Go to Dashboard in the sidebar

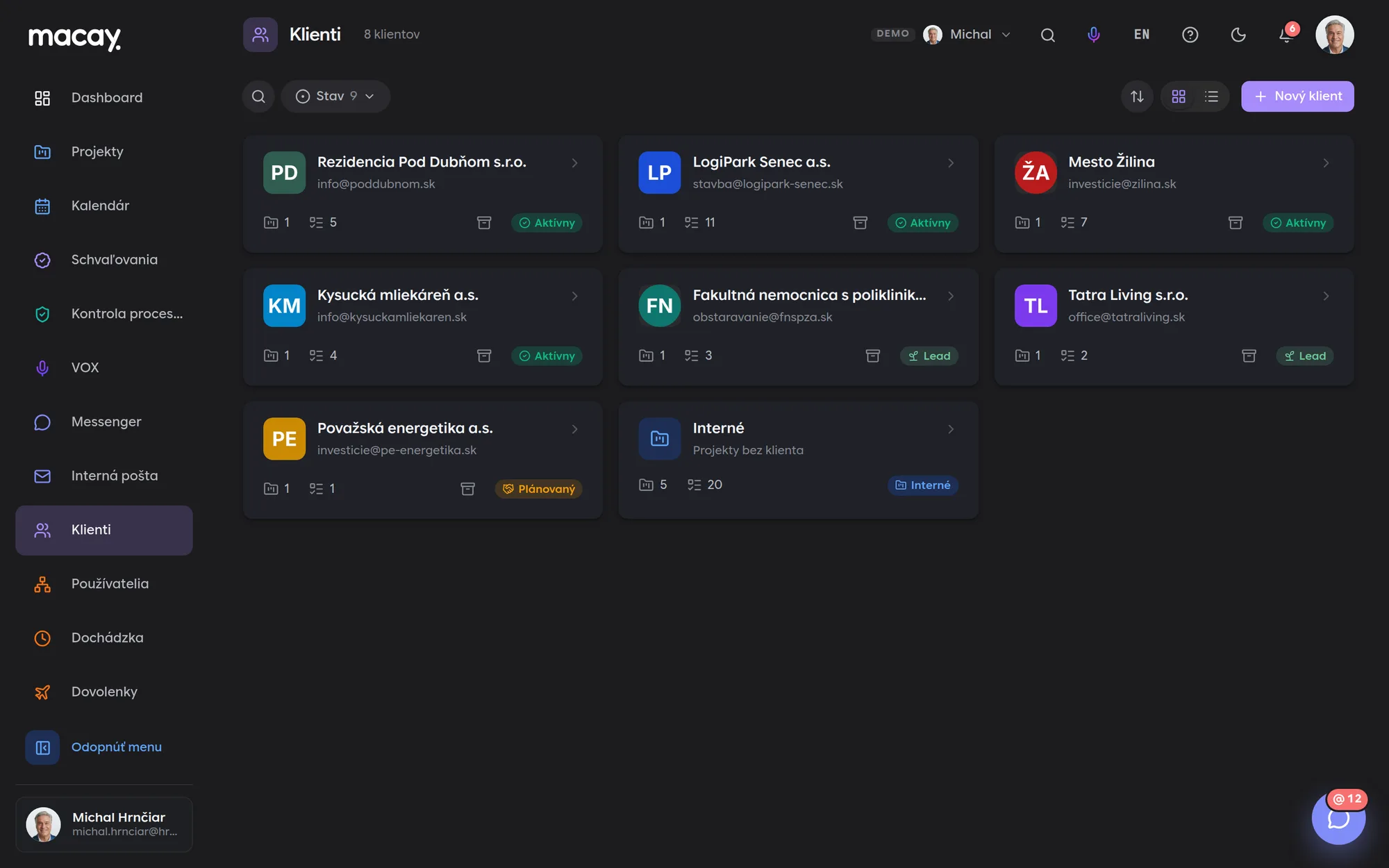(x=104, y=98)
